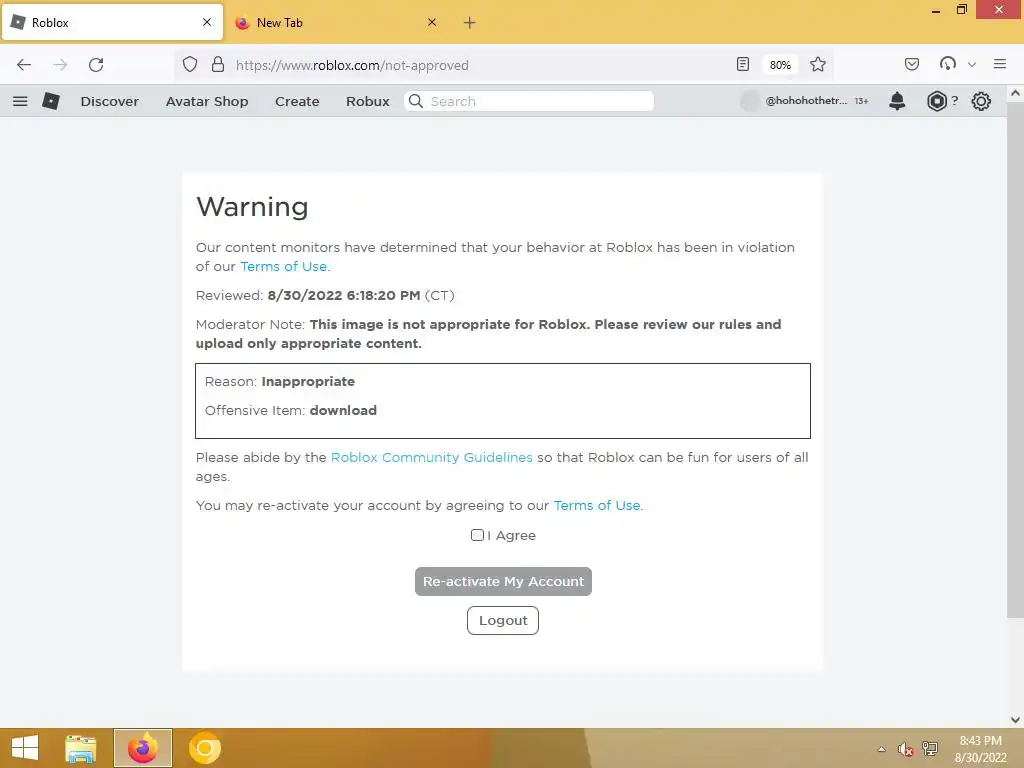Open the Avatar Shop
This screenshot has height=768, width=1024.
[x=207, y=101]
